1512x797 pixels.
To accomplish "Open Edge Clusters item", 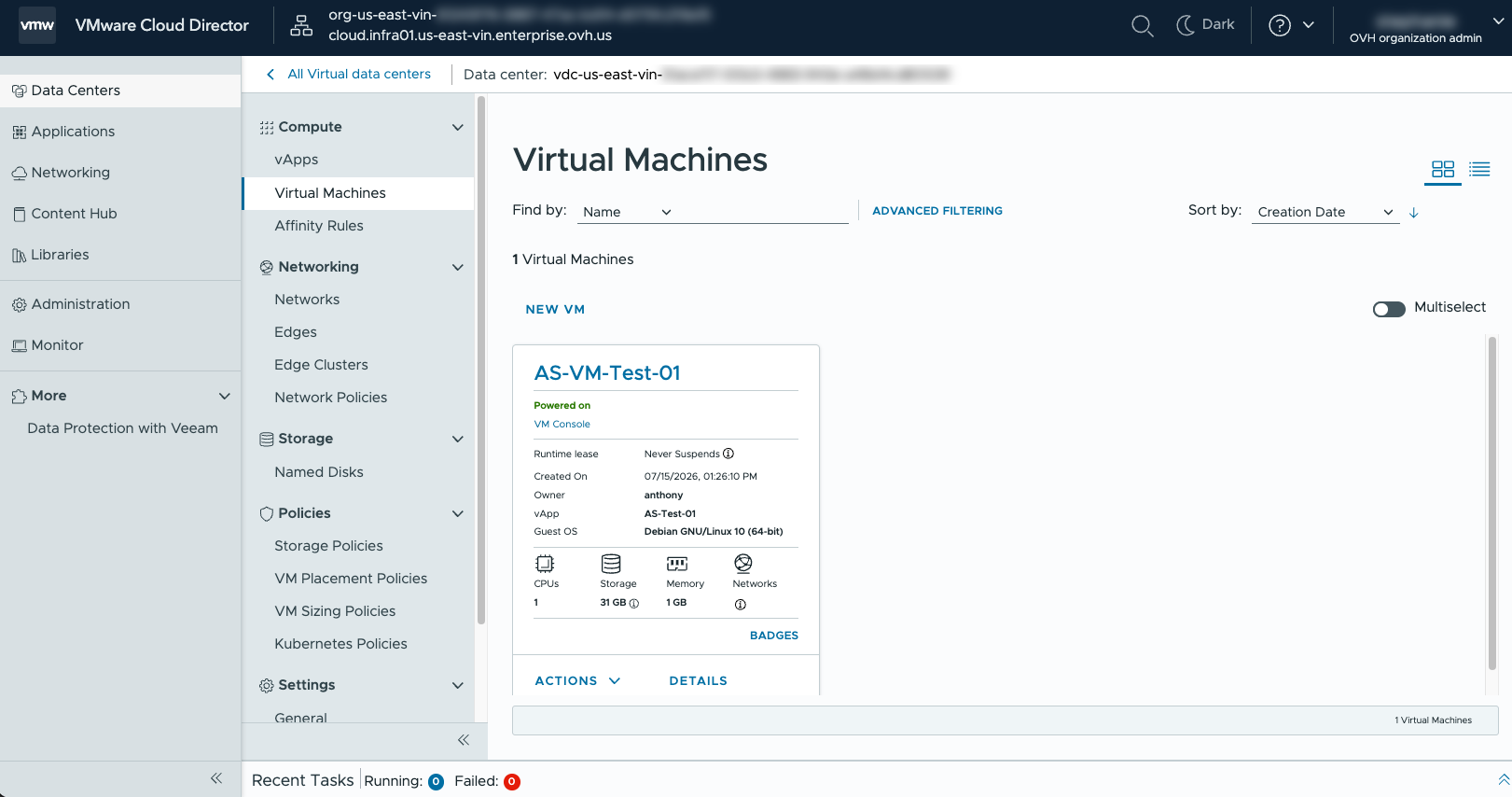I will point(321,365).
